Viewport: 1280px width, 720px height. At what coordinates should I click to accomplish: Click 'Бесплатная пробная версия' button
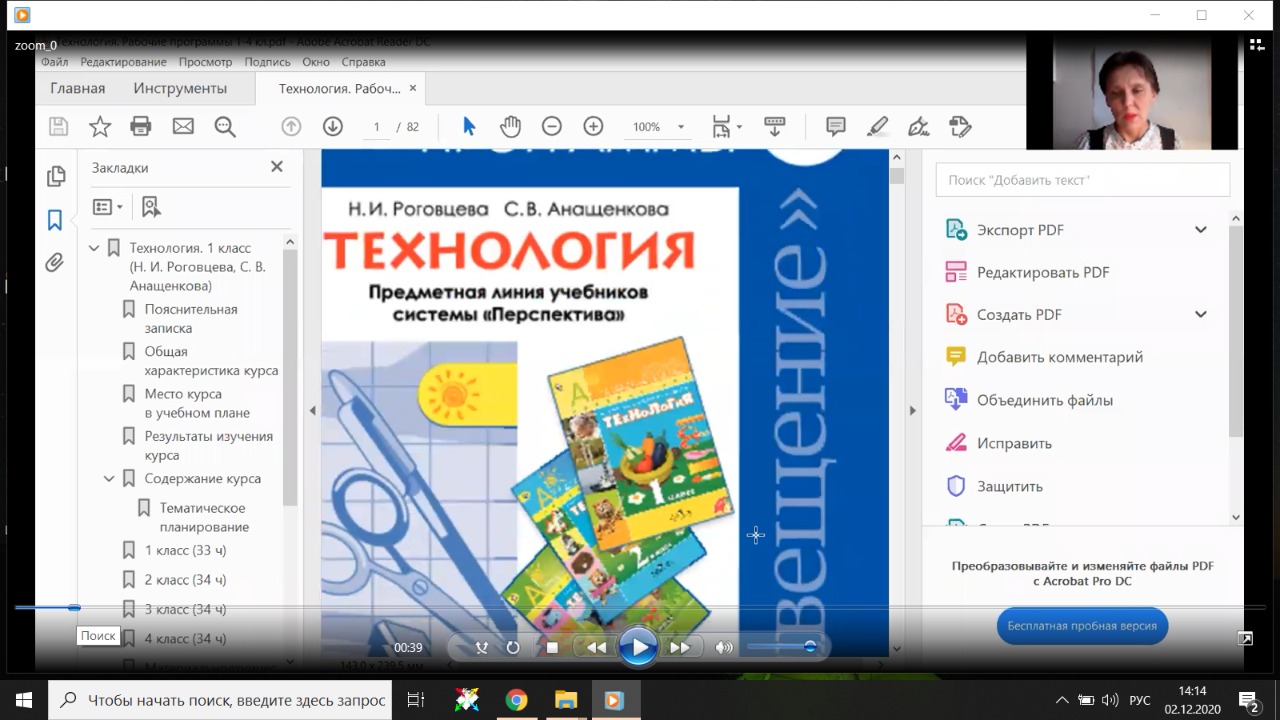pyautogui.click(x=1082, y=626)
